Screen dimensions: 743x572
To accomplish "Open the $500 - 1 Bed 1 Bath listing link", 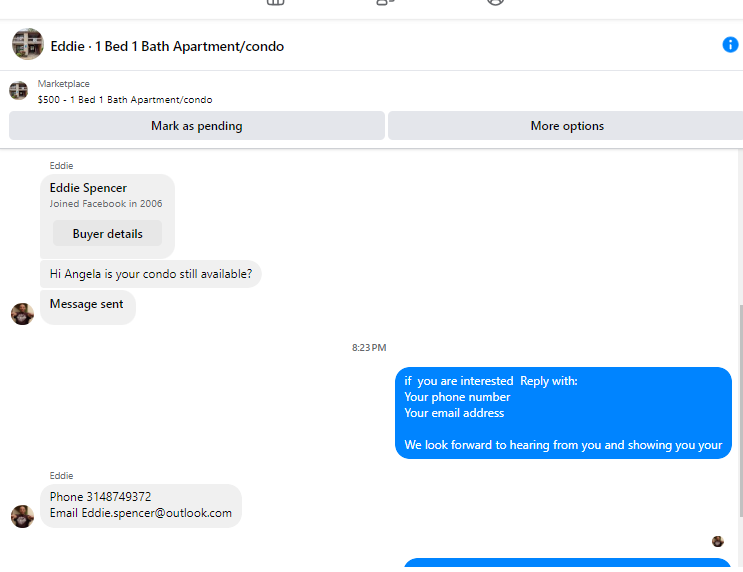I will click(x=125, y=100).
